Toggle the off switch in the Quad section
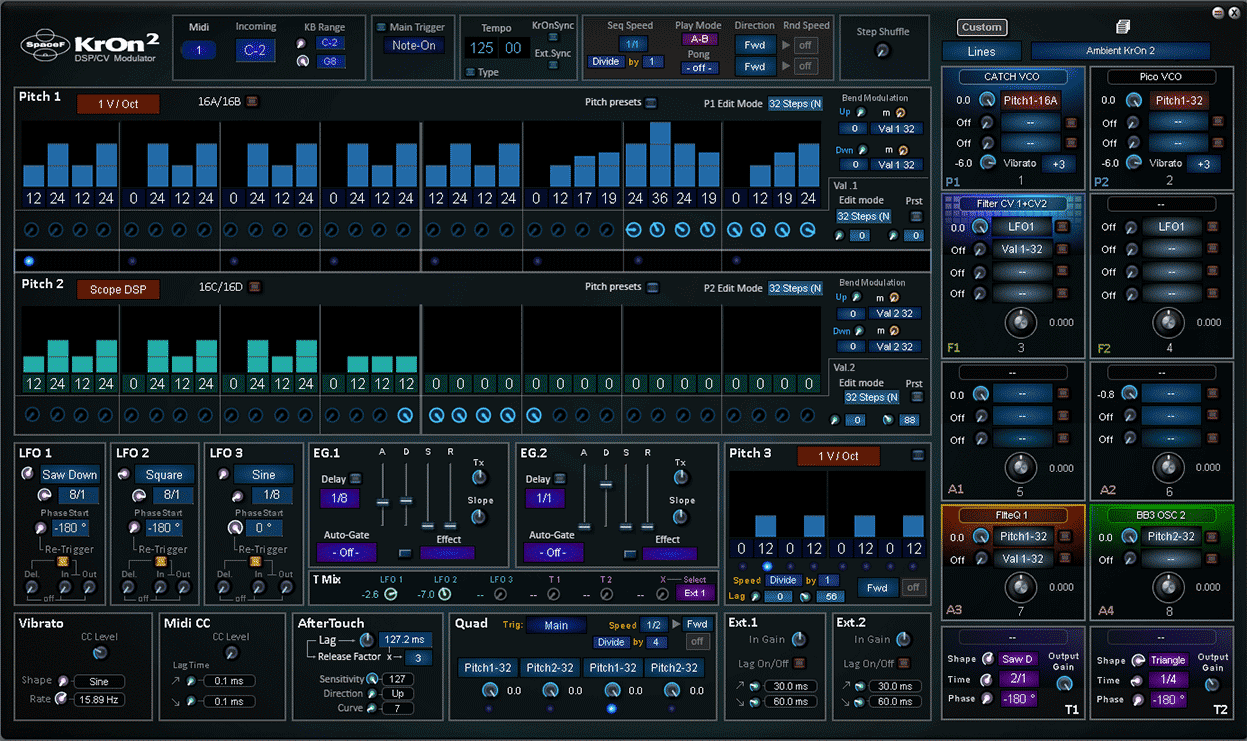This screenshot has width=1247, height=741. pyautogui.click(x=696, y=642)
